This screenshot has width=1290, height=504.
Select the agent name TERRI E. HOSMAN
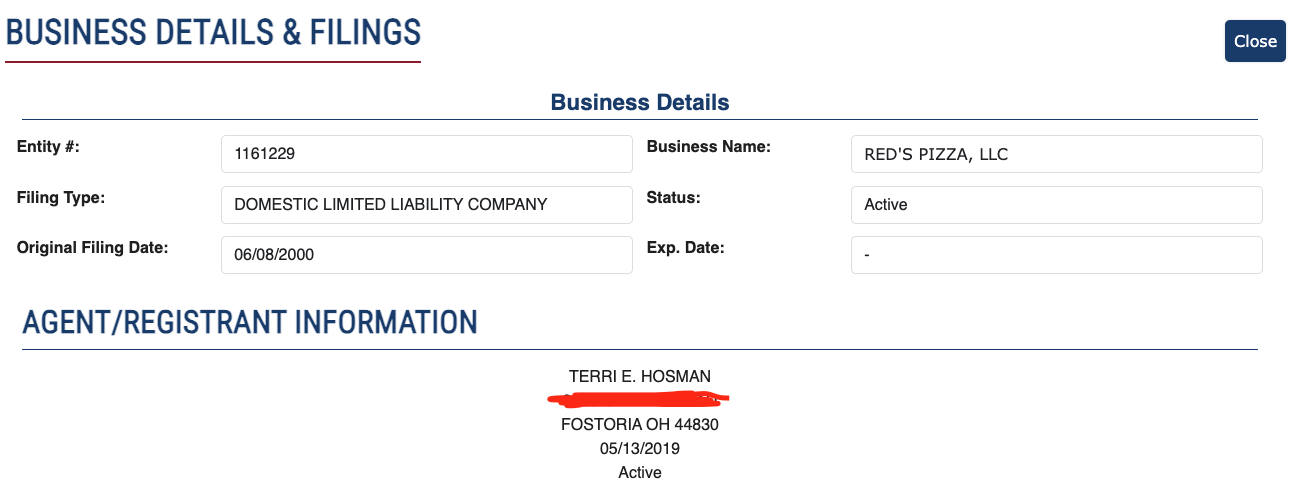point(640,377)
